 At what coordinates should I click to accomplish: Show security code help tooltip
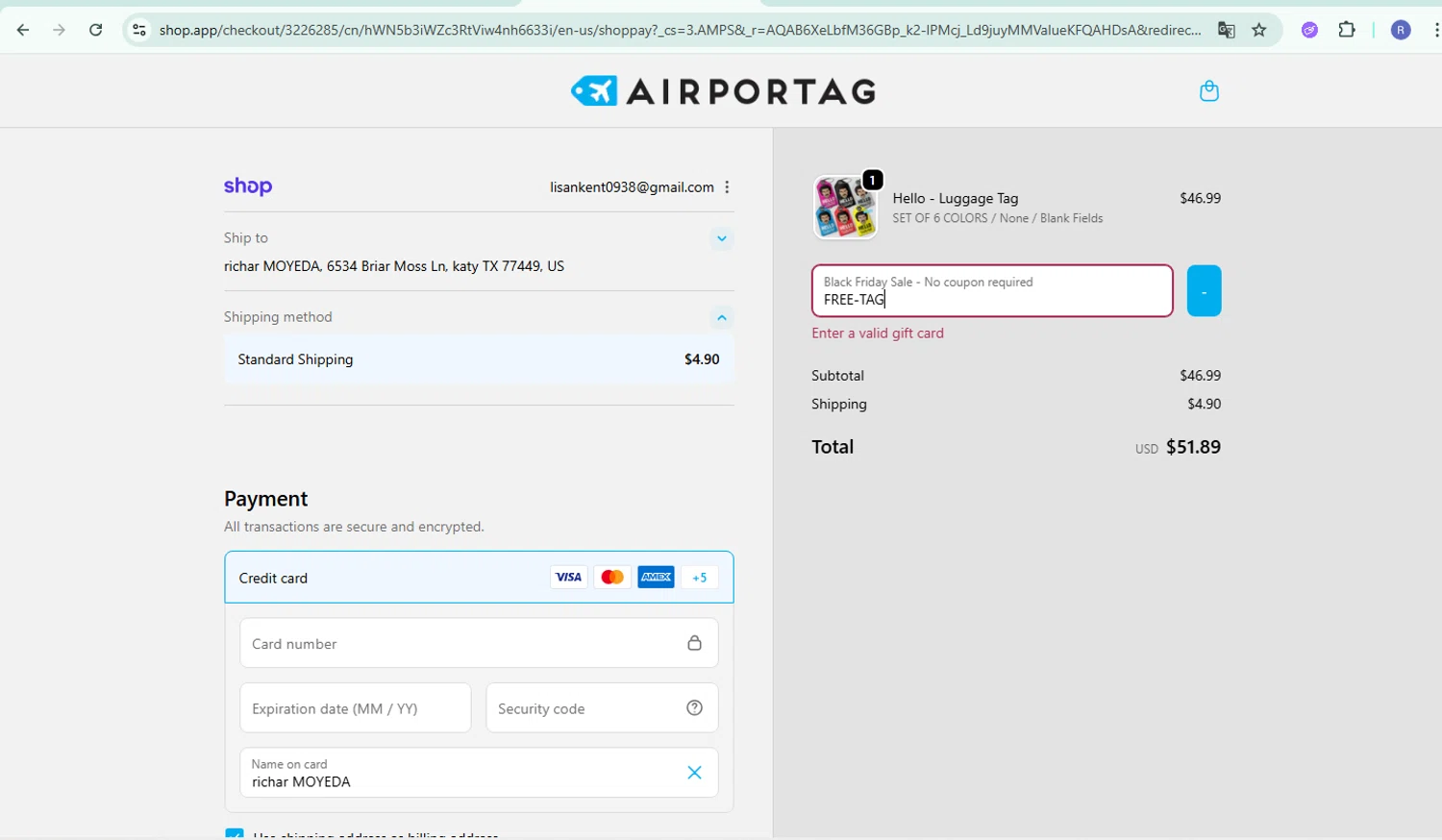[694, 708]
